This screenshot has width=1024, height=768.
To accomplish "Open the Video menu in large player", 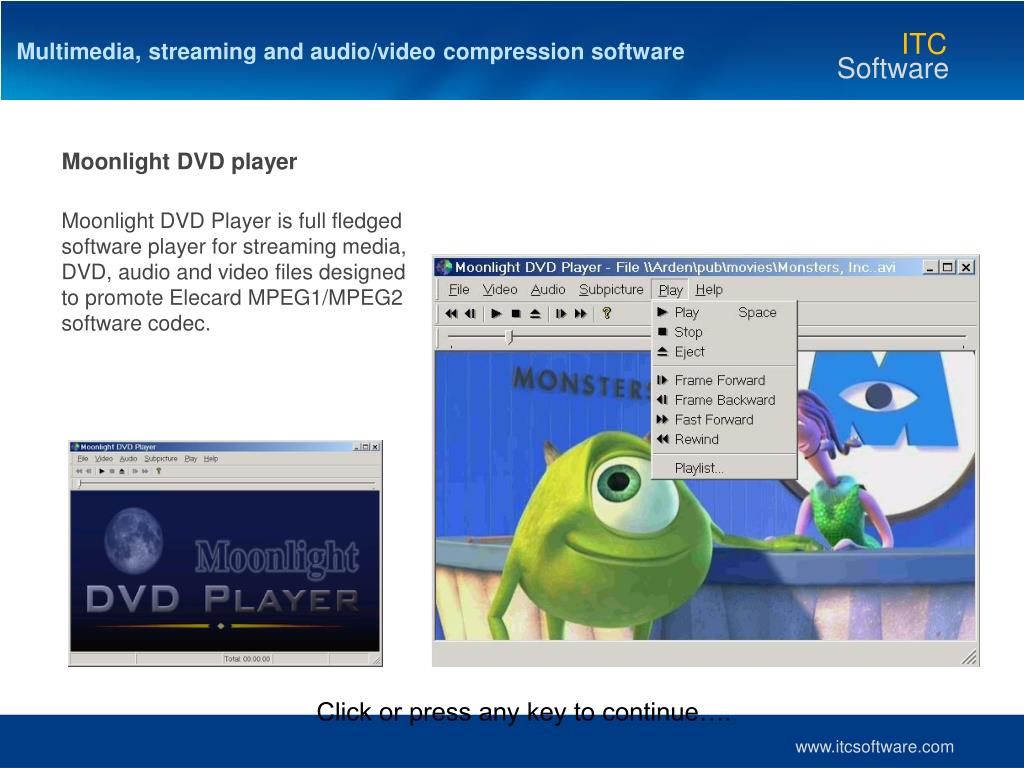I will click(500, 289).
